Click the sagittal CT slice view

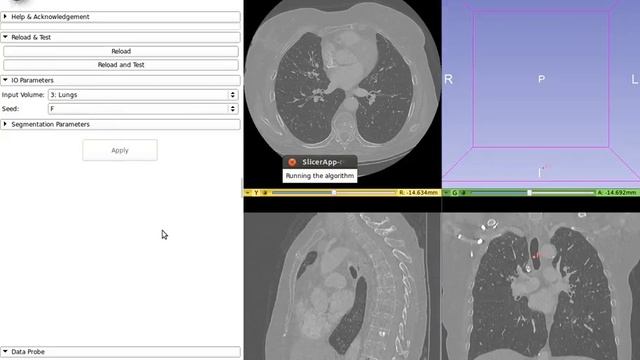[342, 286]
